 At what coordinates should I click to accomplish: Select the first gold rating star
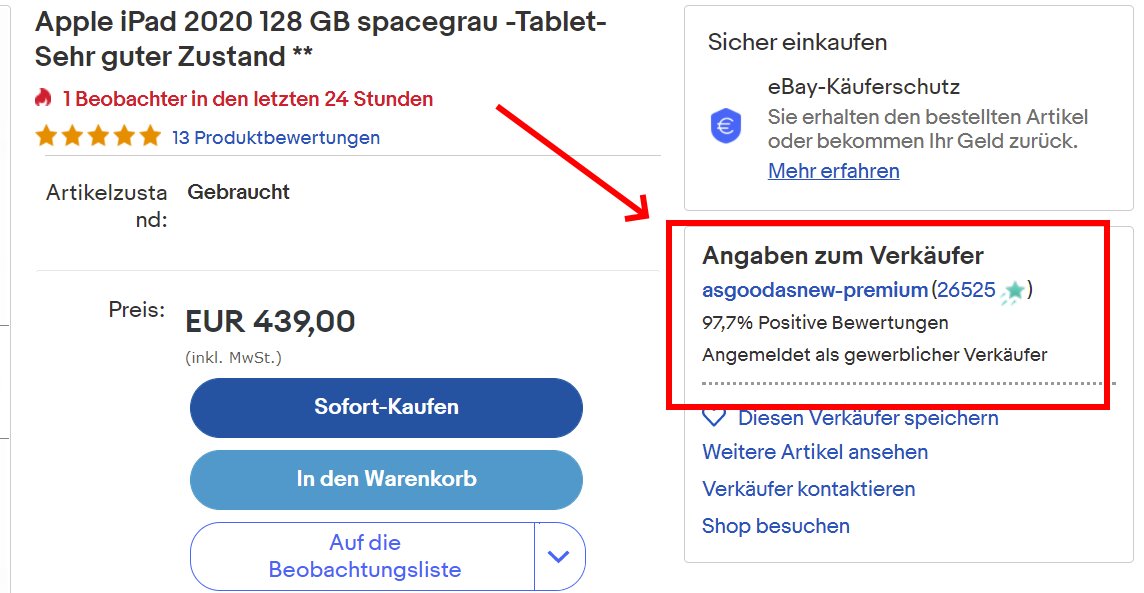point(47,135)
